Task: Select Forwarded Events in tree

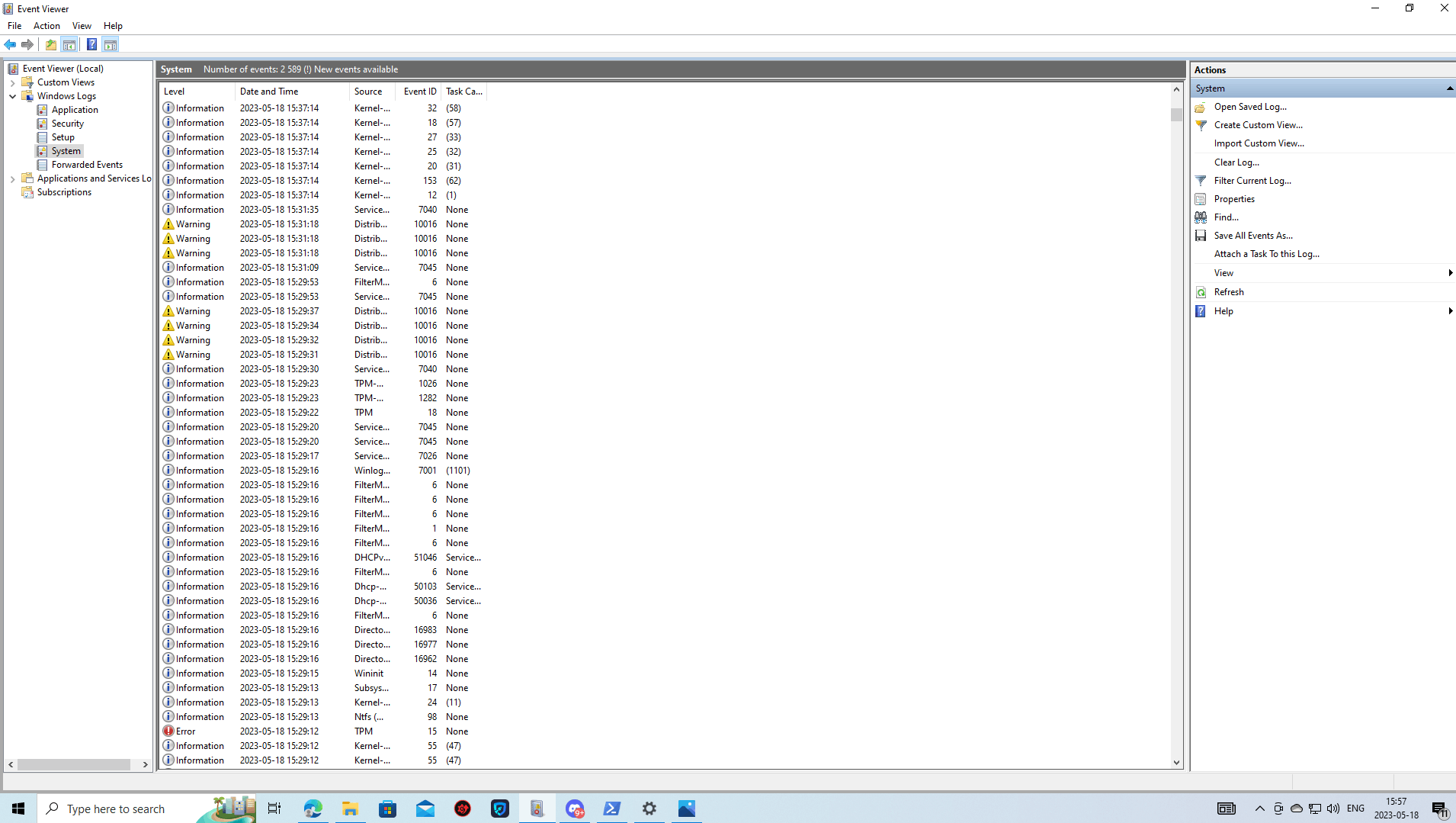Action: (87, 165)
